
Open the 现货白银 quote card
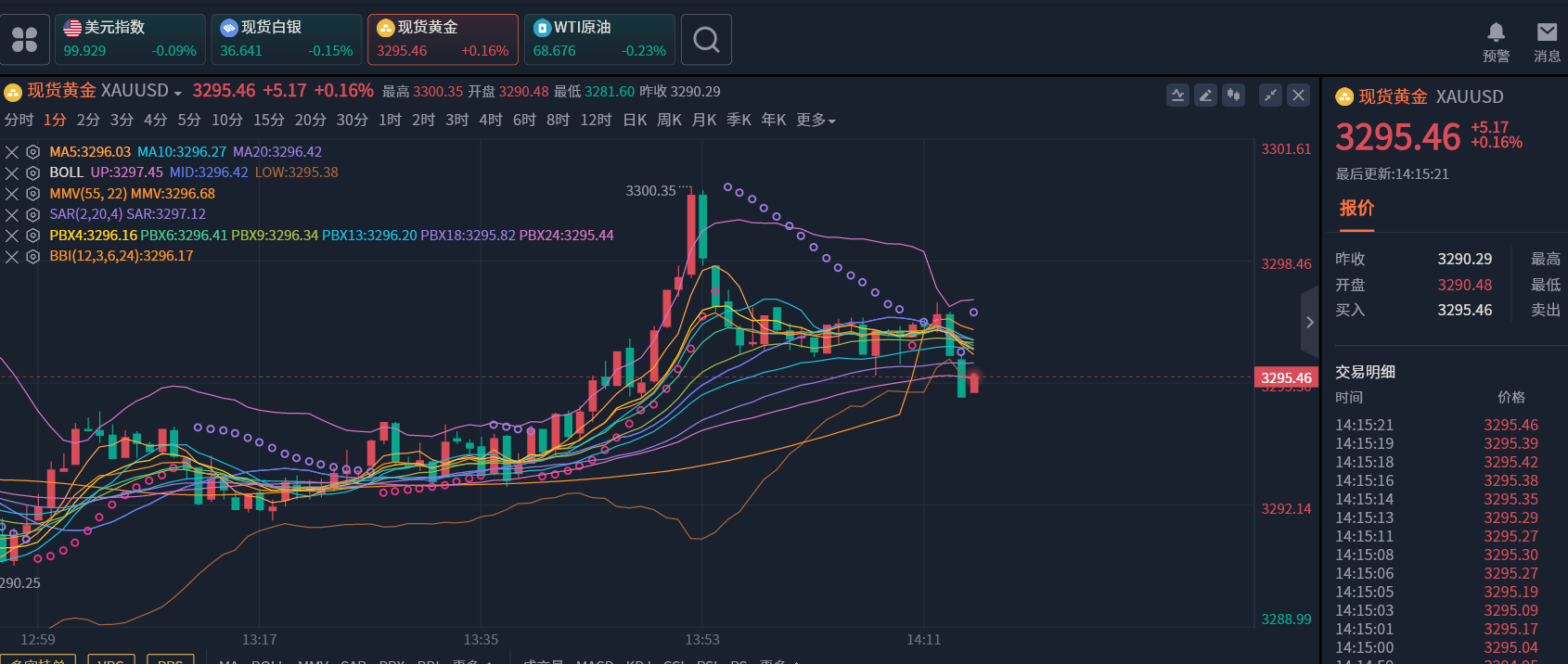pyautogui.click(x=286, y=40)
